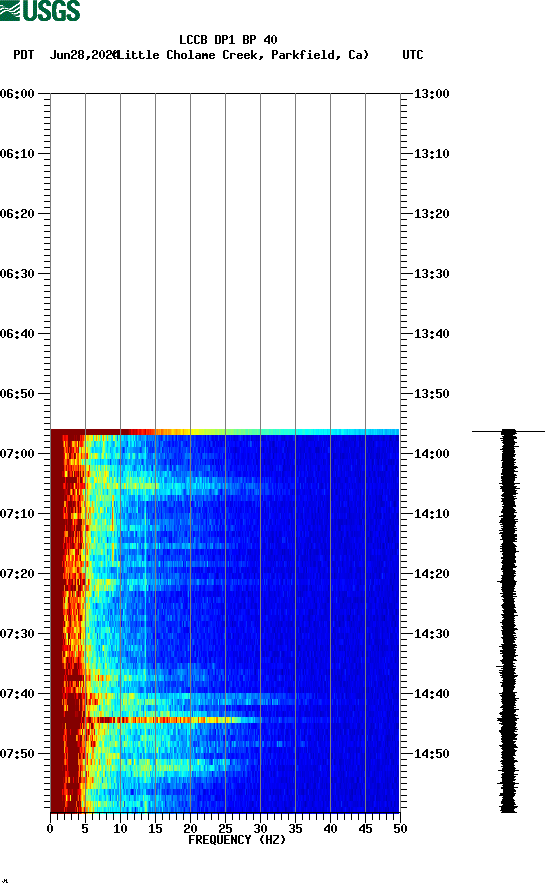
Task: Click the '45' frequency tick label
Action: (365, 829)
